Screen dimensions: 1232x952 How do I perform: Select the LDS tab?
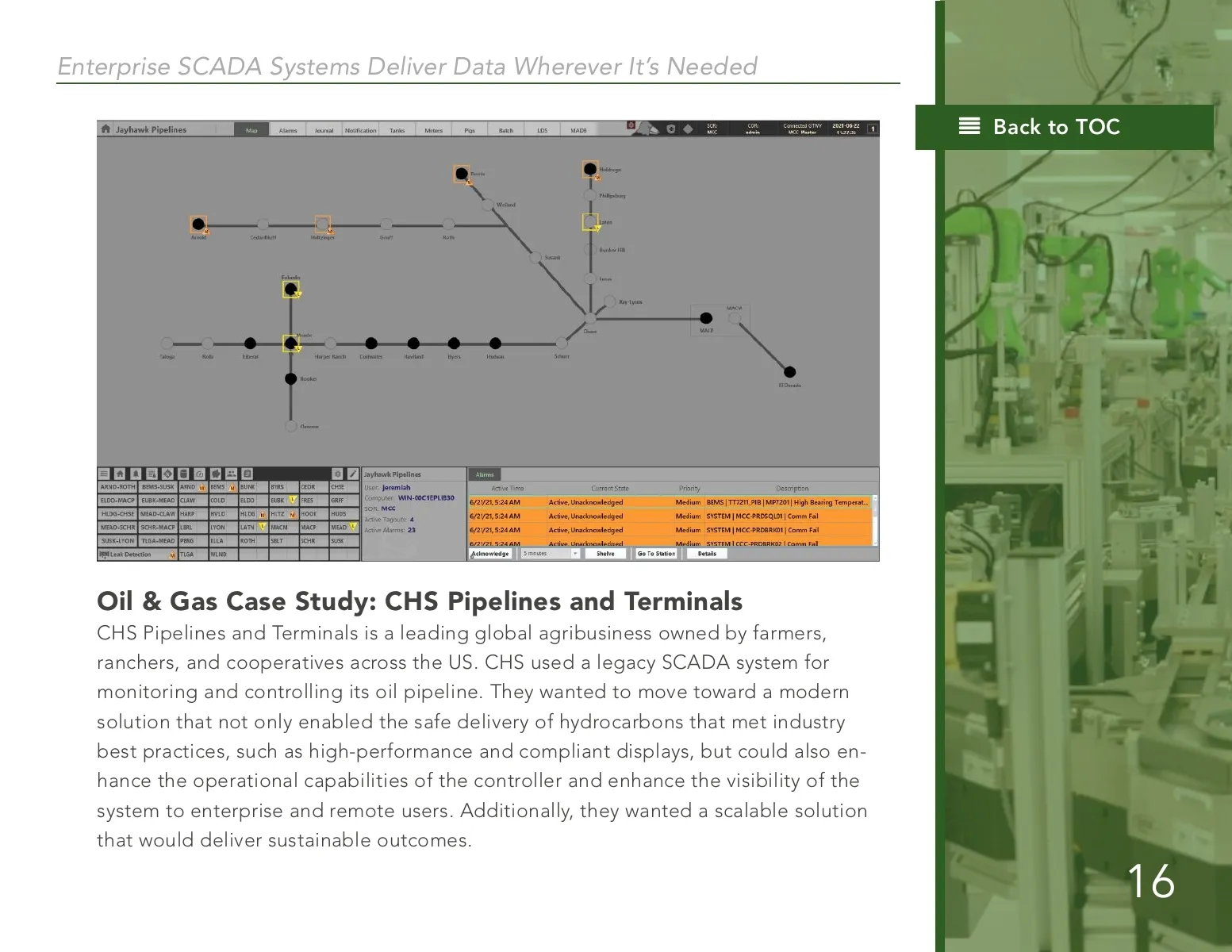(542, 130)
